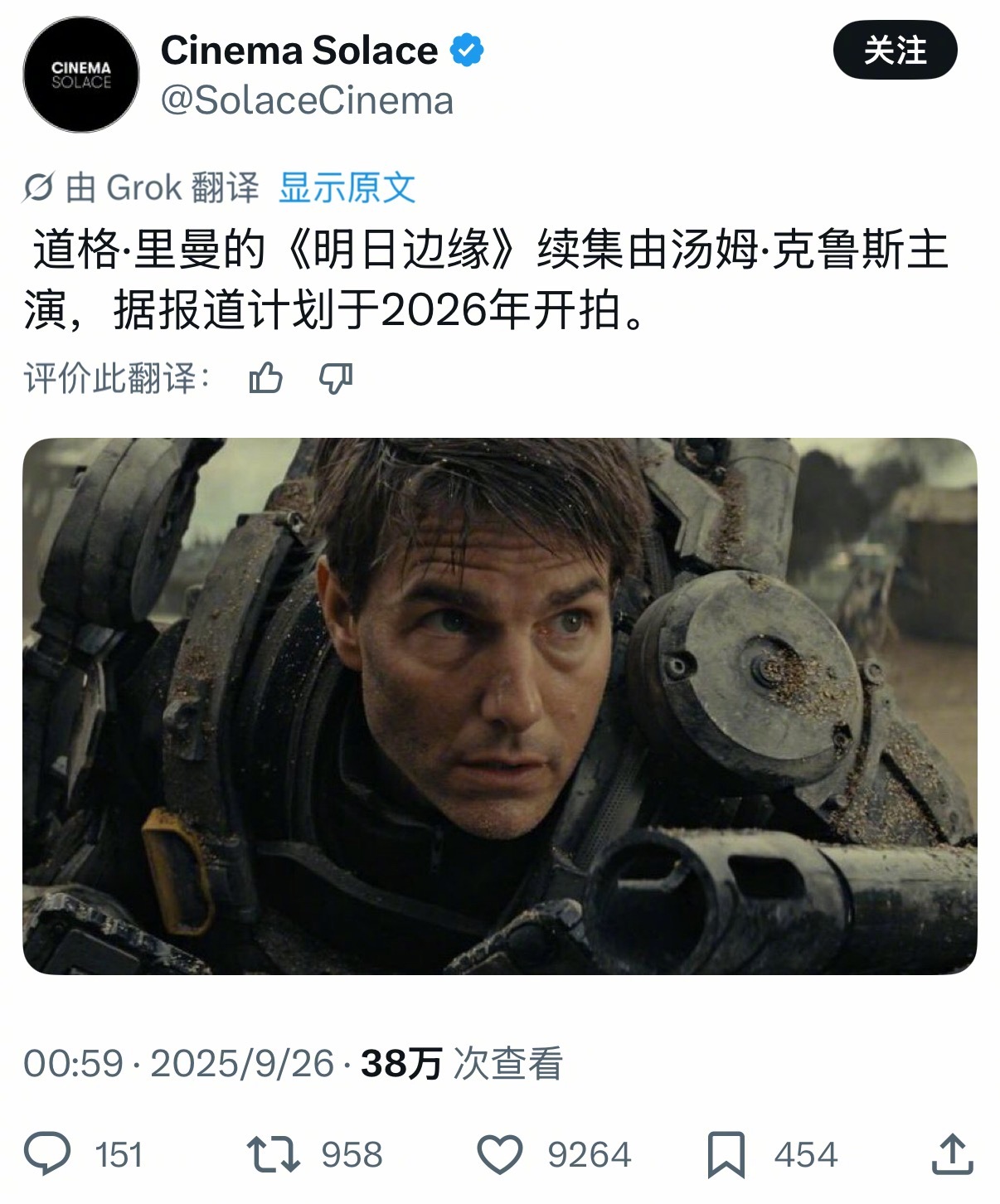This screenshot has height=1204, width=1000.
Task: Click the Cinema Solace display name
Action: (x=299, y=51)
